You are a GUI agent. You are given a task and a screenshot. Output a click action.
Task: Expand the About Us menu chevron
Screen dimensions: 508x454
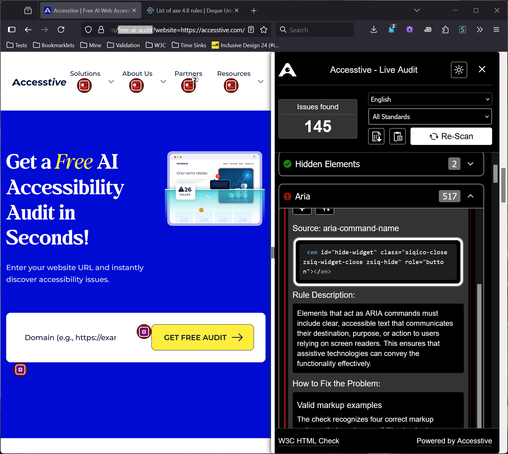163,82
